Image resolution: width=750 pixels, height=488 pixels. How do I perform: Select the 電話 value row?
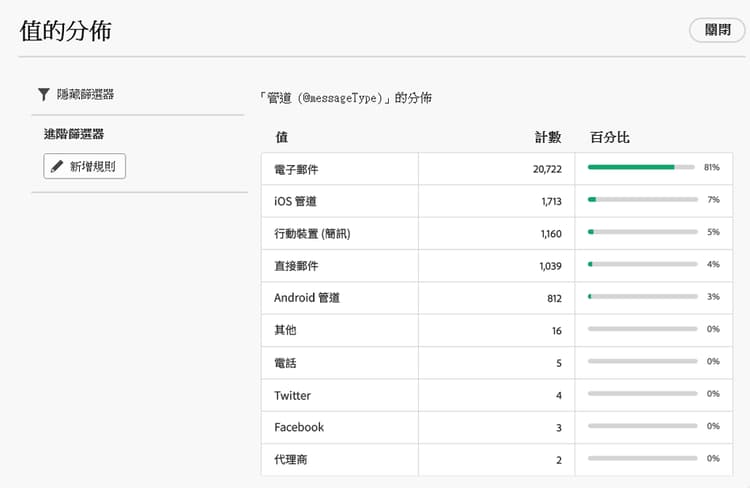point(285,362)
